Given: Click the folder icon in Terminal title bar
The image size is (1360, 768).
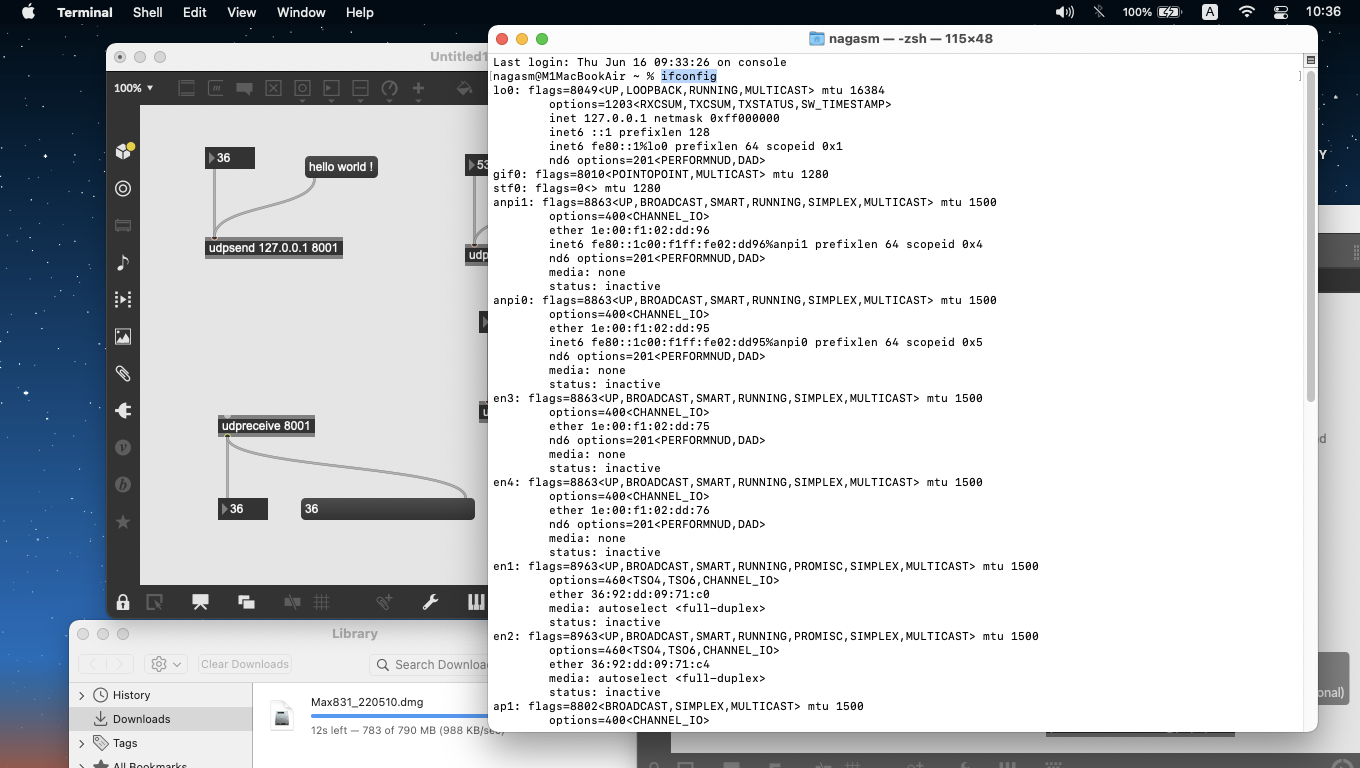Looking at the screenshot, I should [x=817, y=39].
